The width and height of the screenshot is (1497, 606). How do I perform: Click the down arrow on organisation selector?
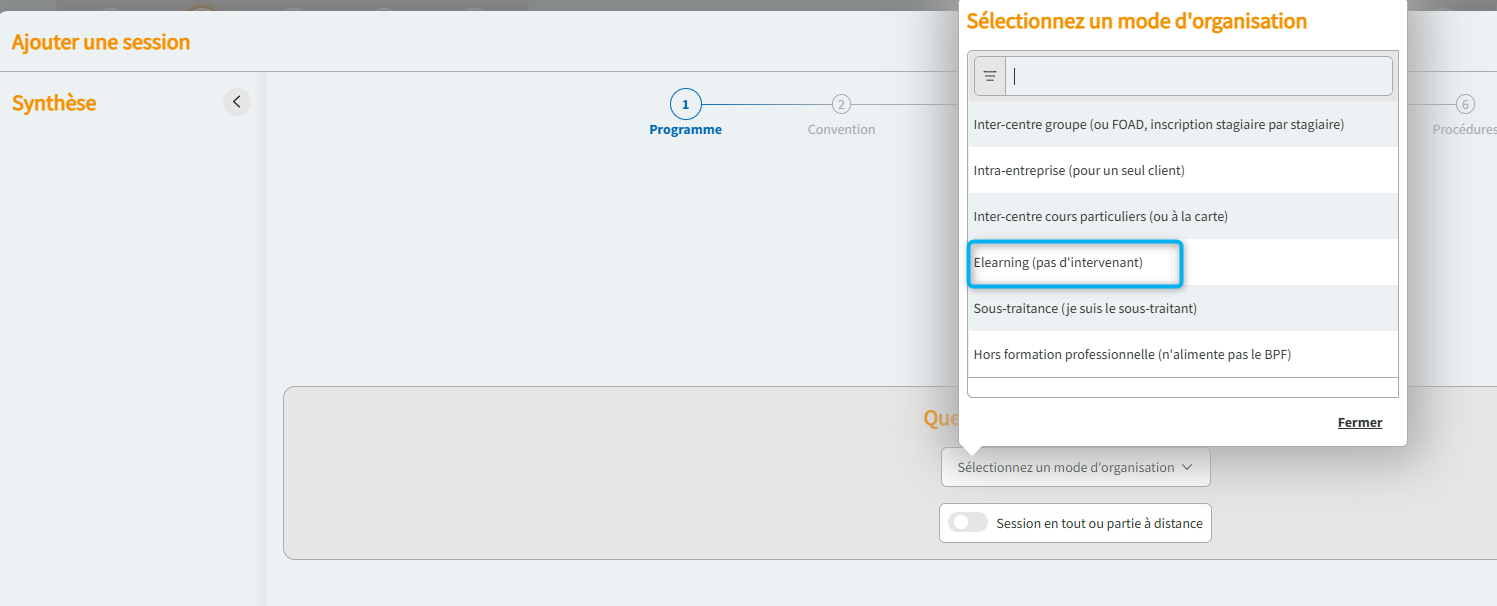pyautogui.click(x=1187, y=467)
